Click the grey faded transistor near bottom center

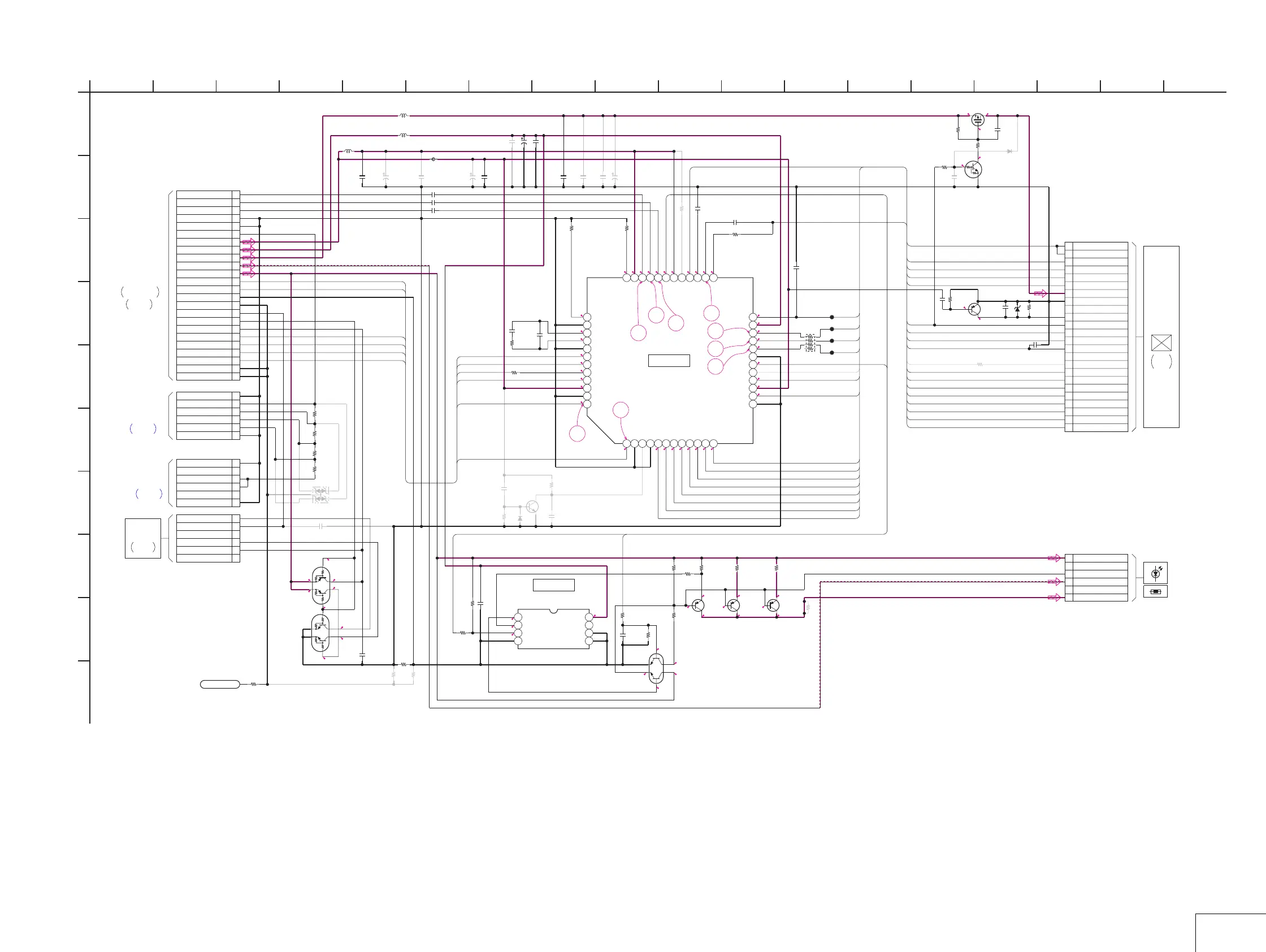coord(532,507)
